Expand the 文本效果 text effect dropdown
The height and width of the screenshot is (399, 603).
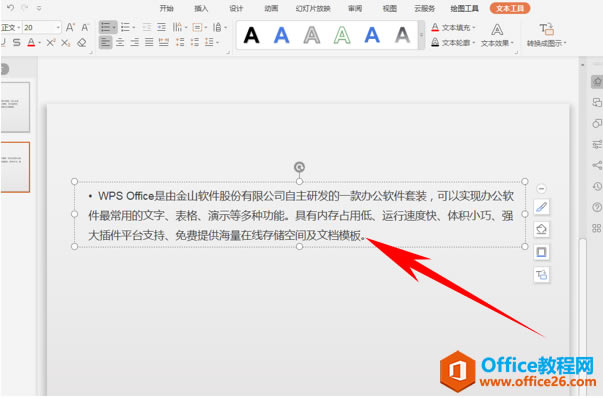(x=497, y=35)
